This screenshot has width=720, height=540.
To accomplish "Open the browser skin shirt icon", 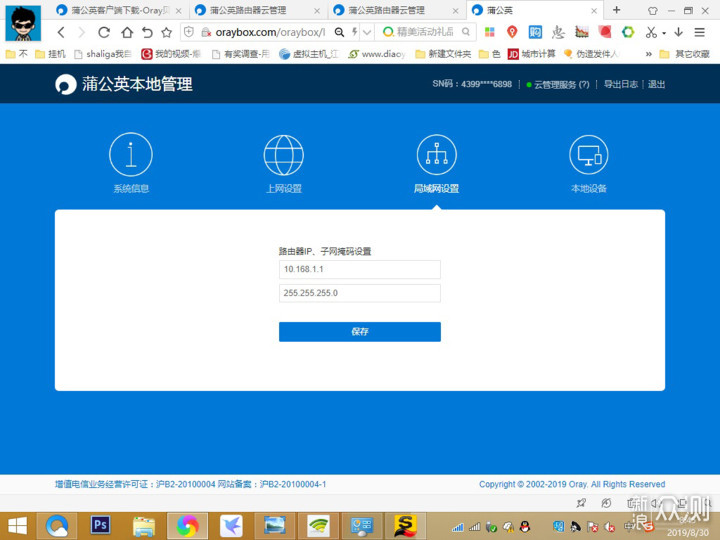I will click(x=652, y=11).
